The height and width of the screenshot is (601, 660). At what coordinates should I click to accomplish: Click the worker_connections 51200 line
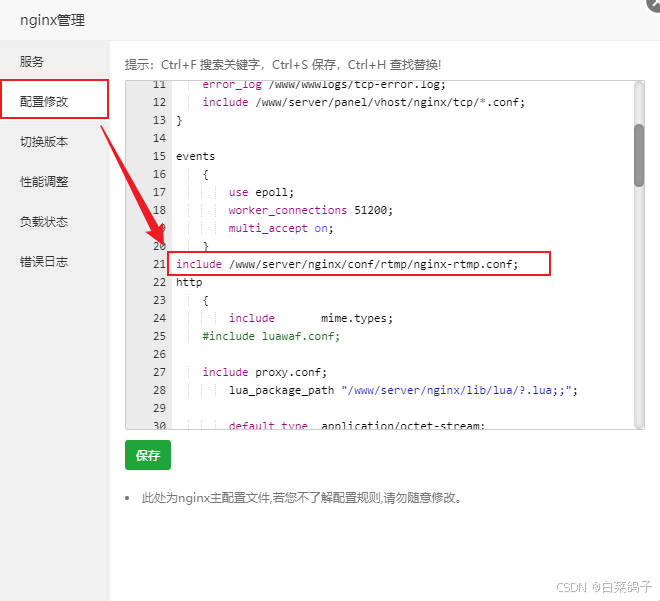pos(310,210)
